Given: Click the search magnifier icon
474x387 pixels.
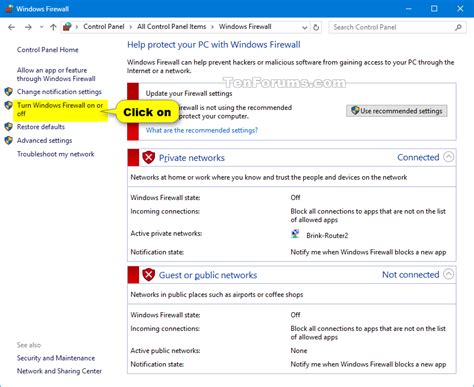Looking at the screenshot, I should pos(458,27).
